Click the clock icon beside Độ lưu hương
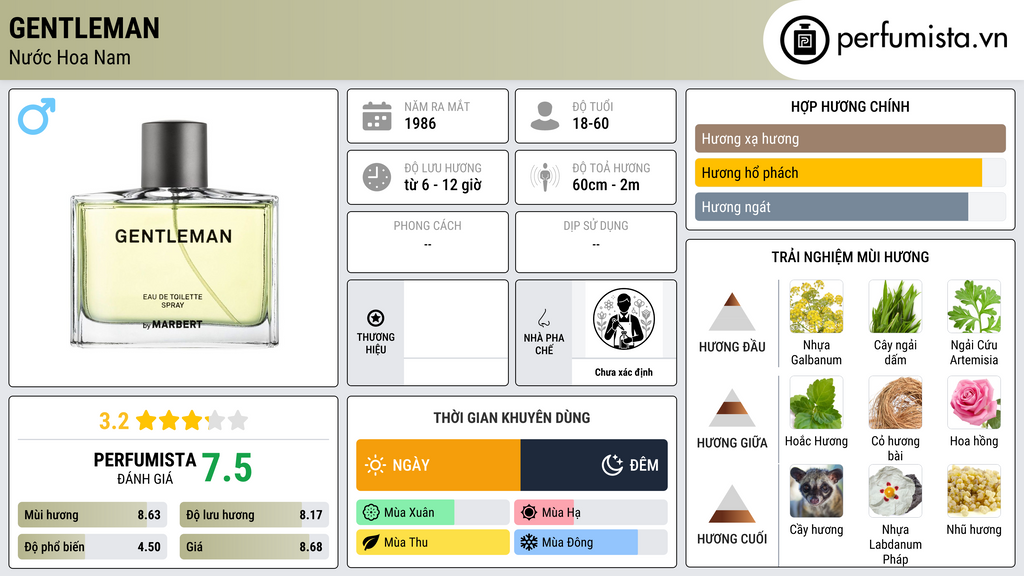The image size is (1024, 576). click(x=377, y=177)
